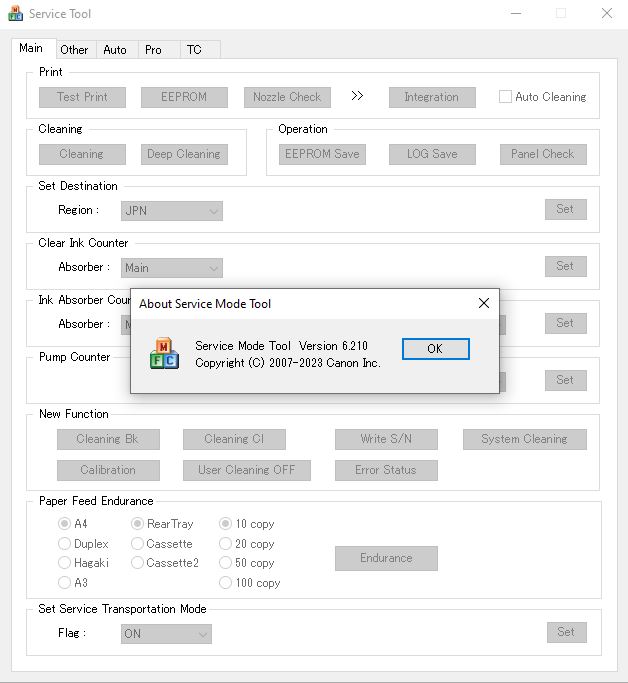Close the About Service Mode Tool dialog
The width and height of the screenshot is (628, 683).
click(483, 303)
